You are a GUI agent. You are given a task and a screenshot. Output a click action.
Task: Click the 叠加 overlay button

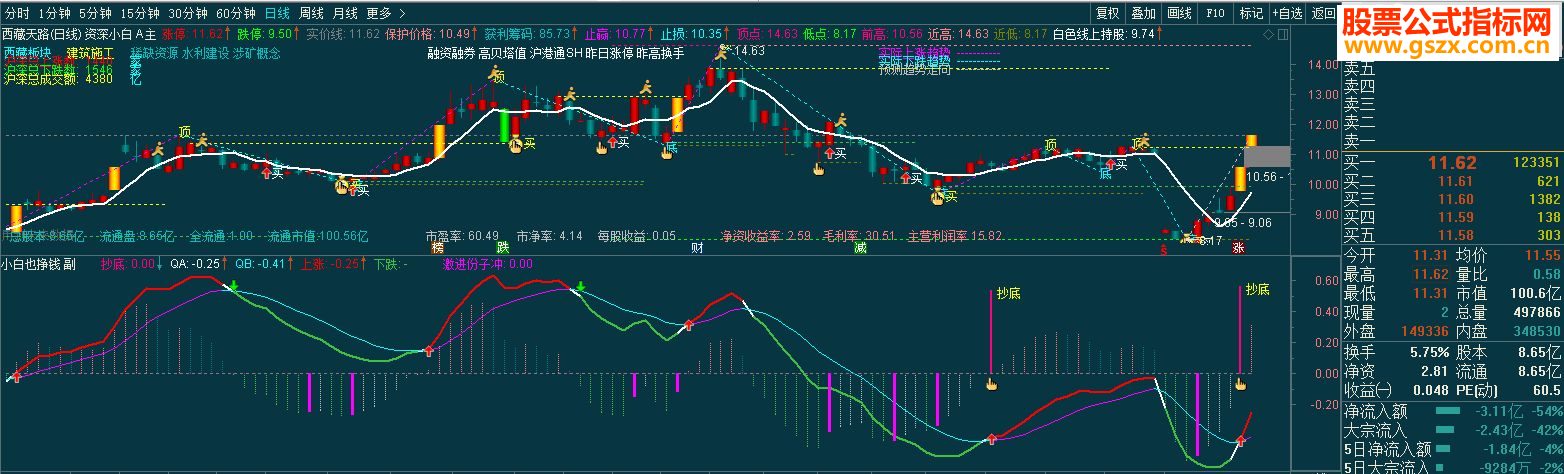click(1143, 13)
